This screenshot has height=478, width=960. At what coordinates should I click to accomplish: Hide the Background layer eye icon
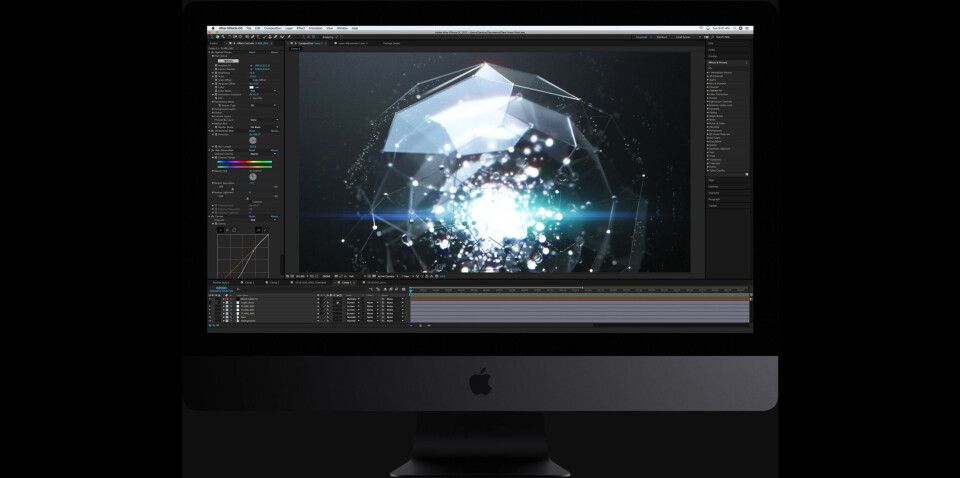pos(209,321)
